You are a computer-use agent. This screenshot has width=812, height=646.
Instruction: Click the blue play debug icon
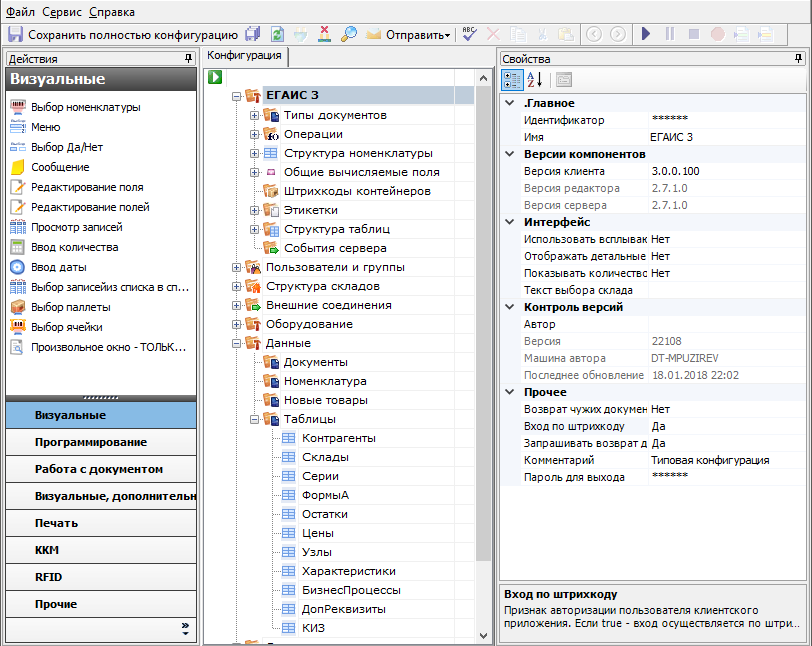click(645, 34)
